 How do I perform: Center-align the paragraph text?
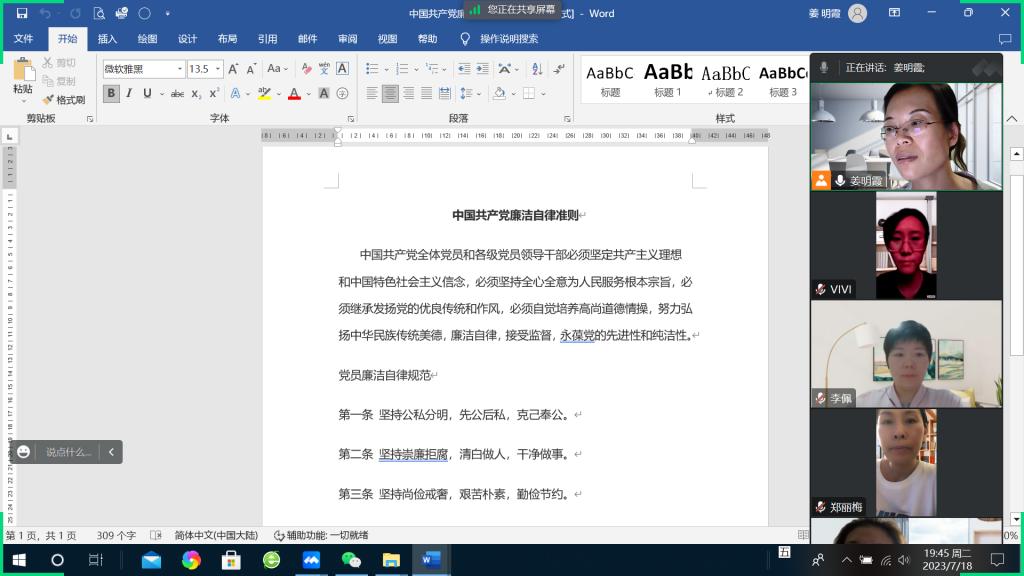click(x=390, y=94)
